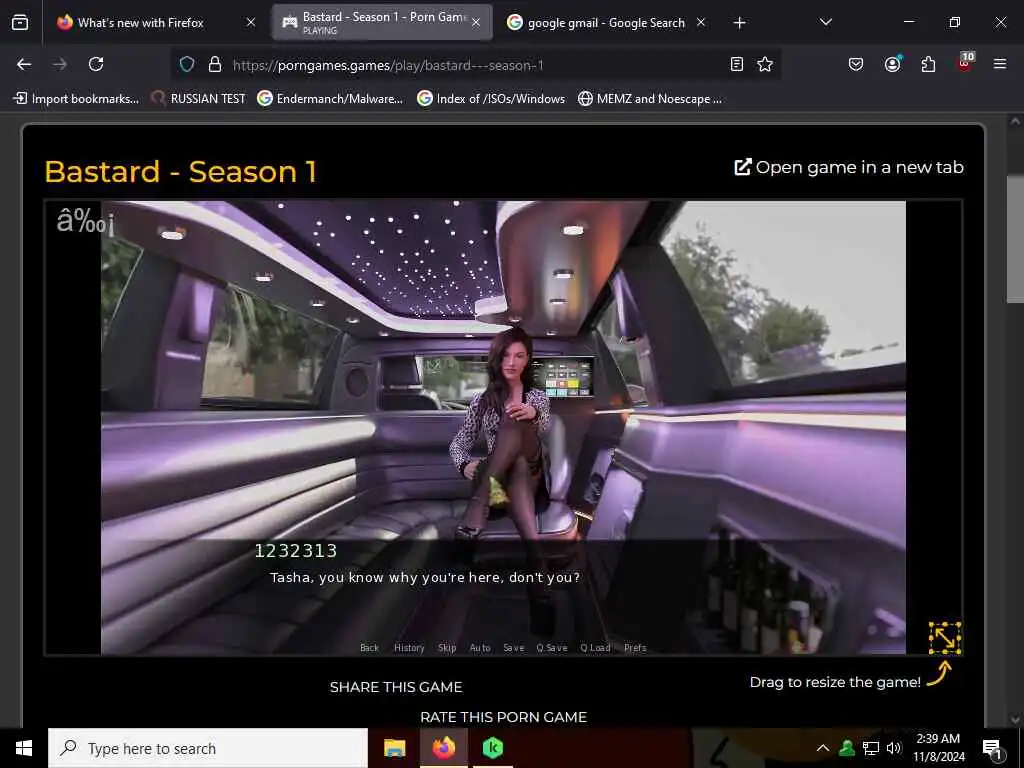Launch File Explorer from the taskbar

point(394,748)
